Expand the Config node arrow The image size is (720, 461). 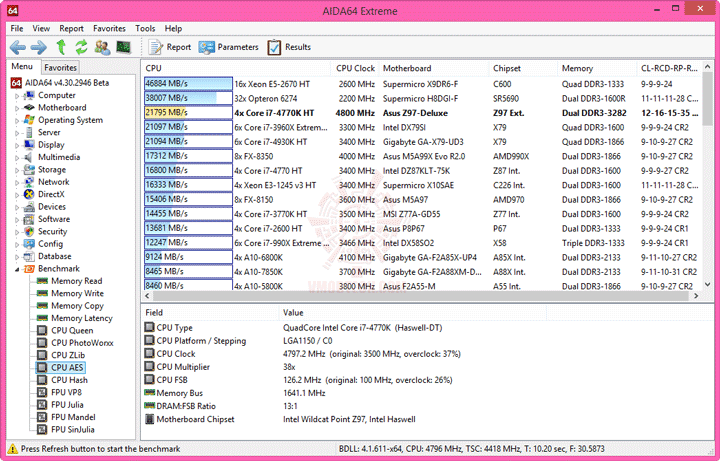(x=17, y=244)
